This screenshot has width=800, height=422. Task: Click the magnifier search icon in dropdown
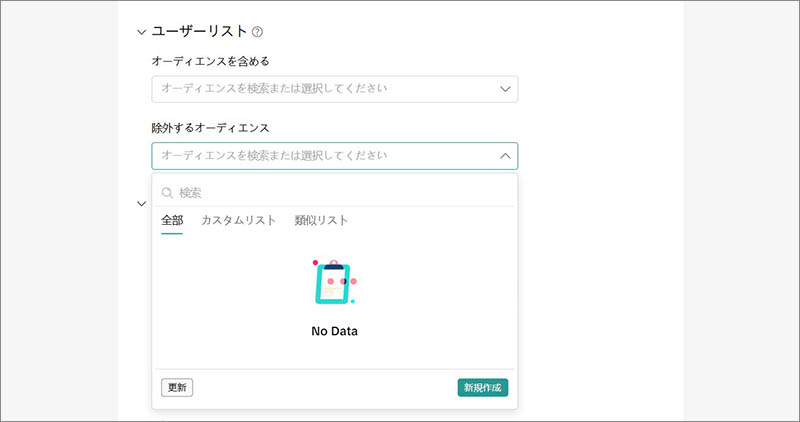(168, 192)
